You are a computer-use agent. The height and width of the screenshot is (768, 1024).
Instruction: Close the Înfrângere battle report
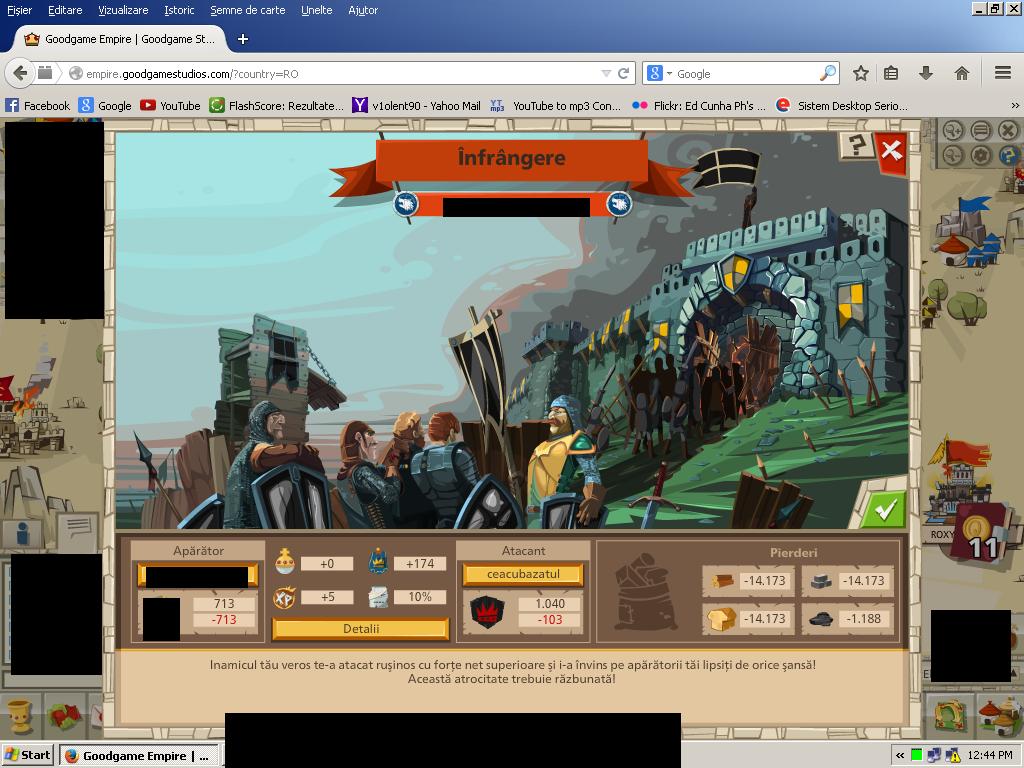[x=891, y=152]
